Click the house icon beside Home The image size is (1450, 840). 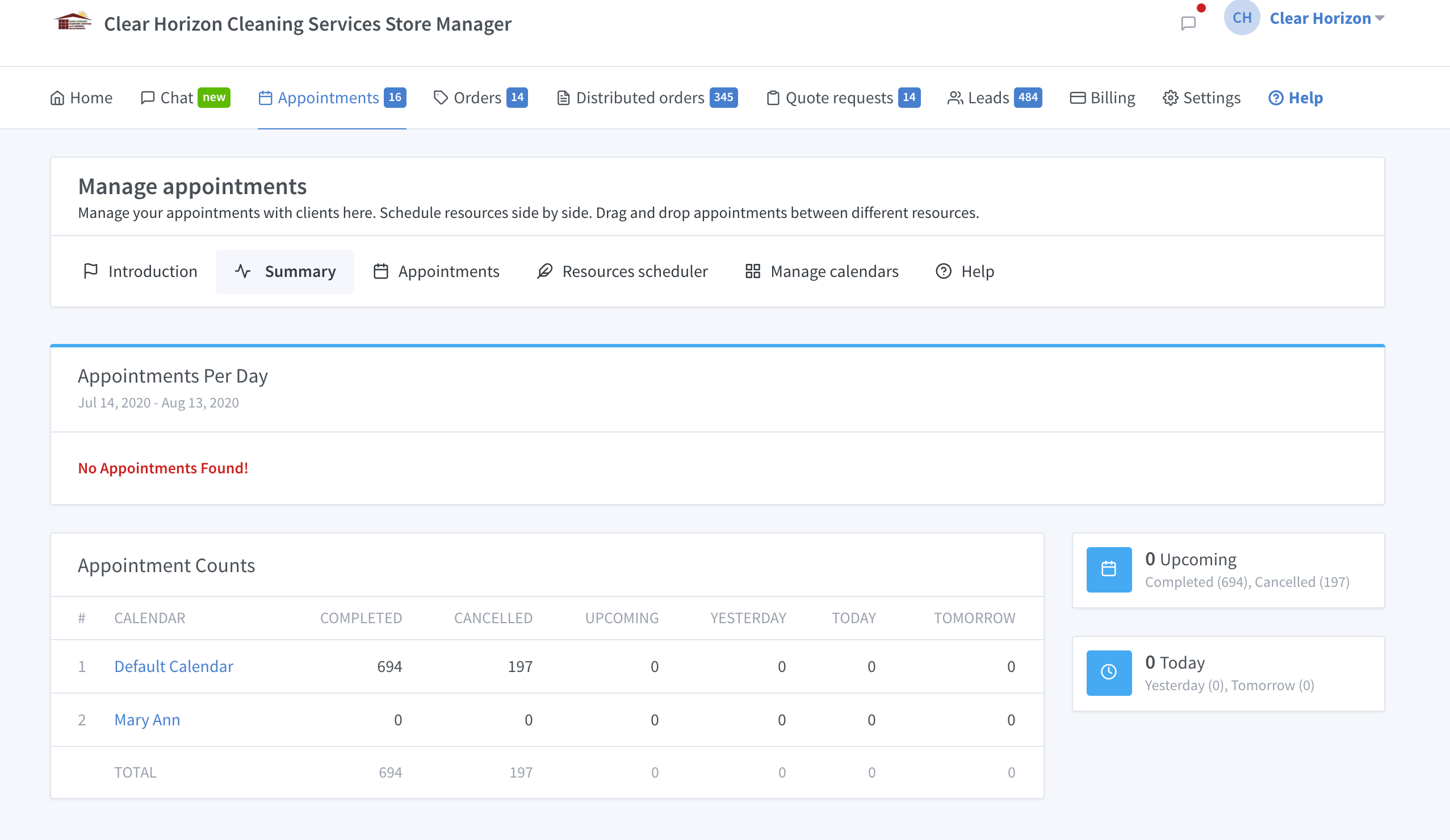(57, 98)
